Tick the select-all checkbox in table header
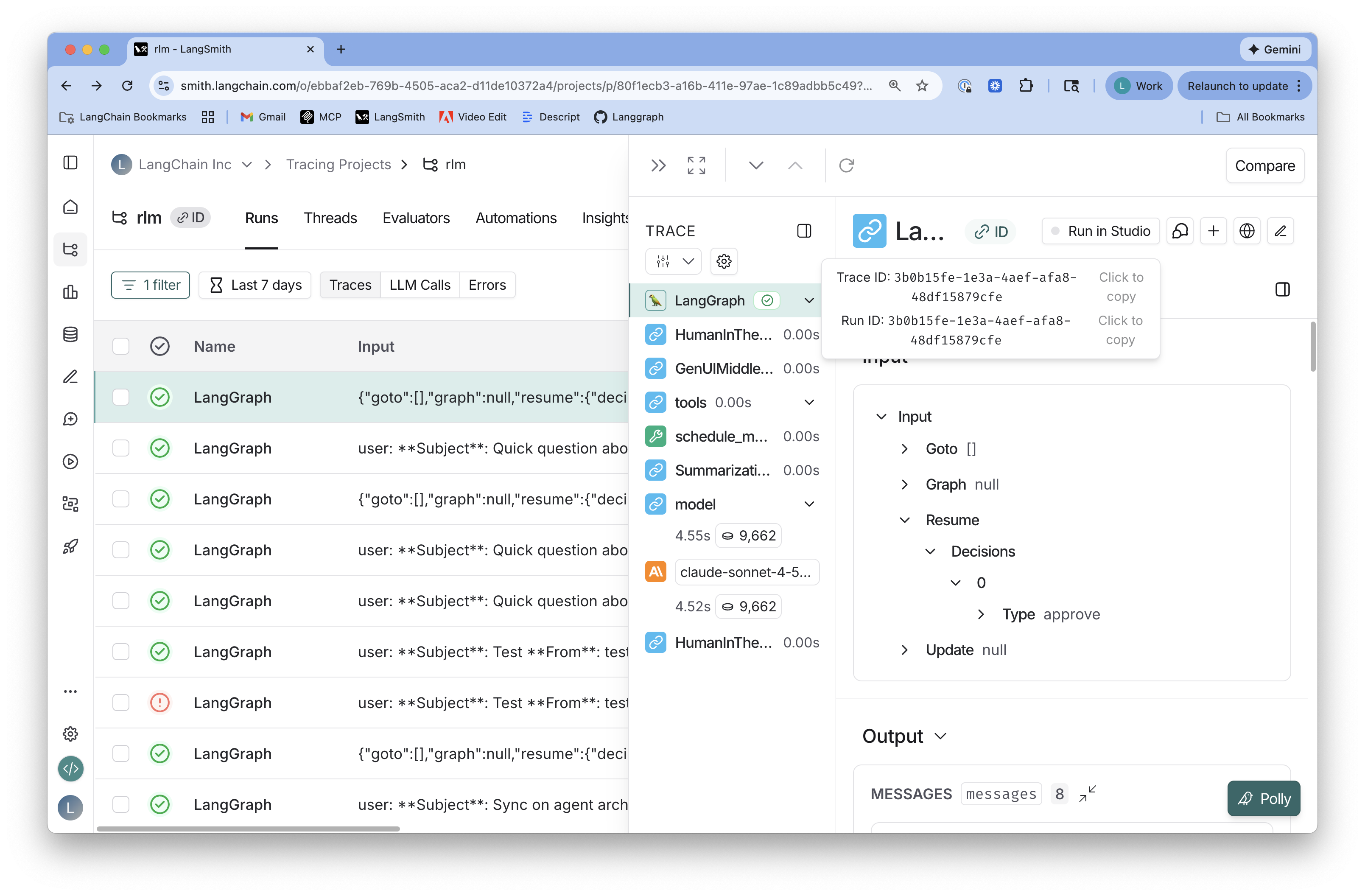 click(x=120, y=347)
